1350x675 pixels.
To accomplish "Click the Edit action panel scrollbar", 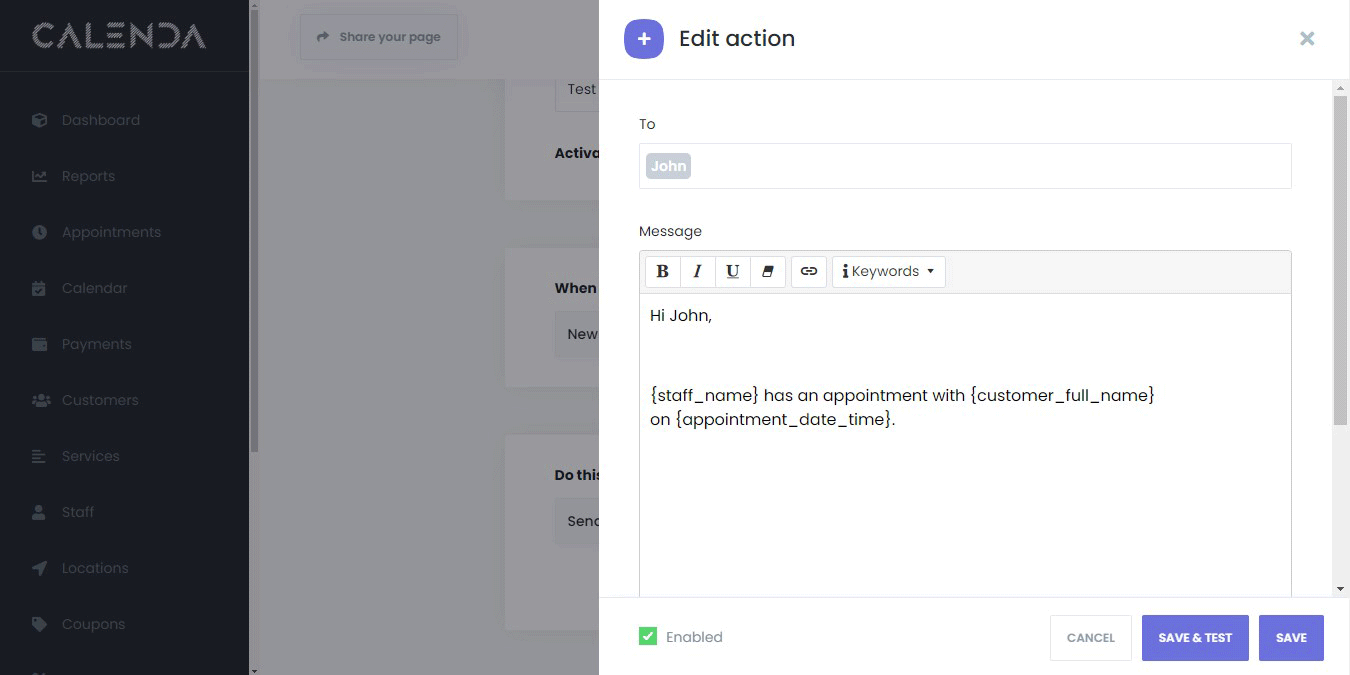I will click(x=1340, y=260).
